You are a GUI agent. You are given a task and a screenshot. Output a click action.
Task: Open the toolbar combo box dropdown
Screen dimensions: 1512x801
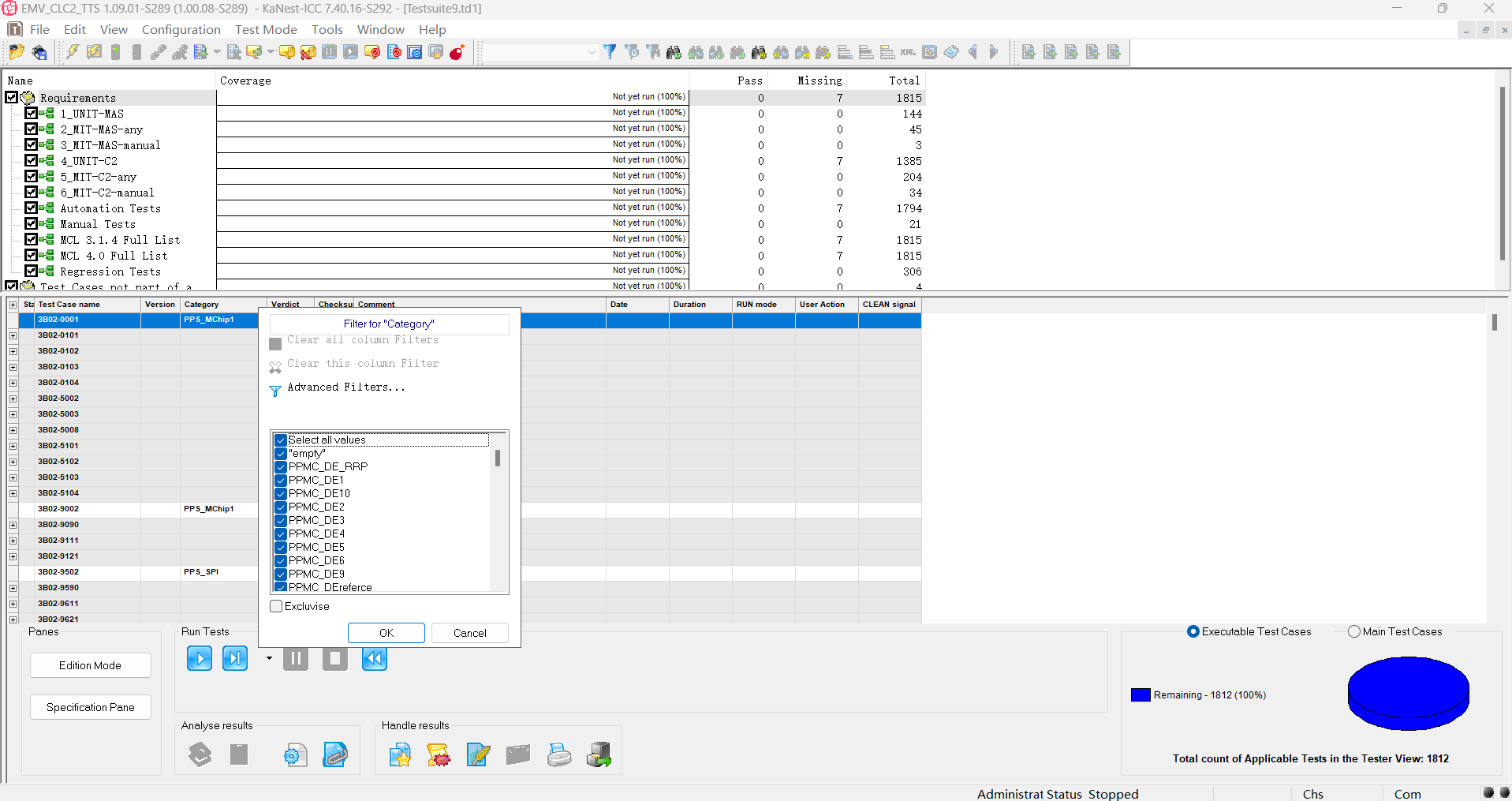point(592,52)
